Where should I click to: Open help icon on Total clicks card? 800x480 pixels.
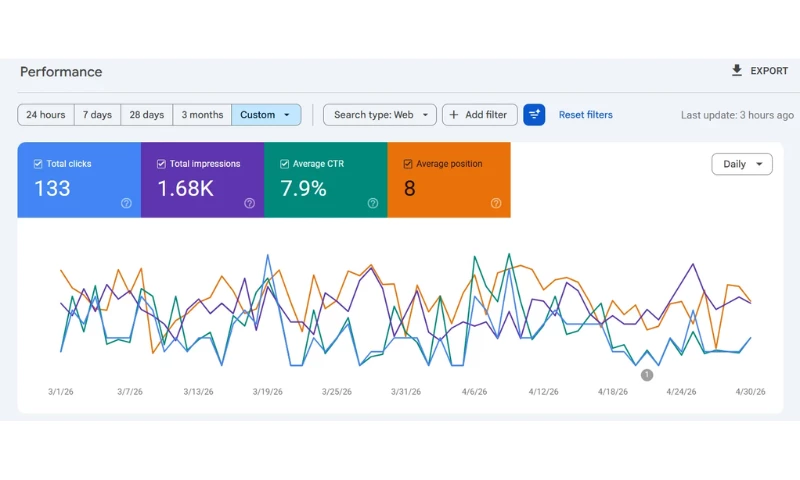pyautogui.click(x=126, y=203)
